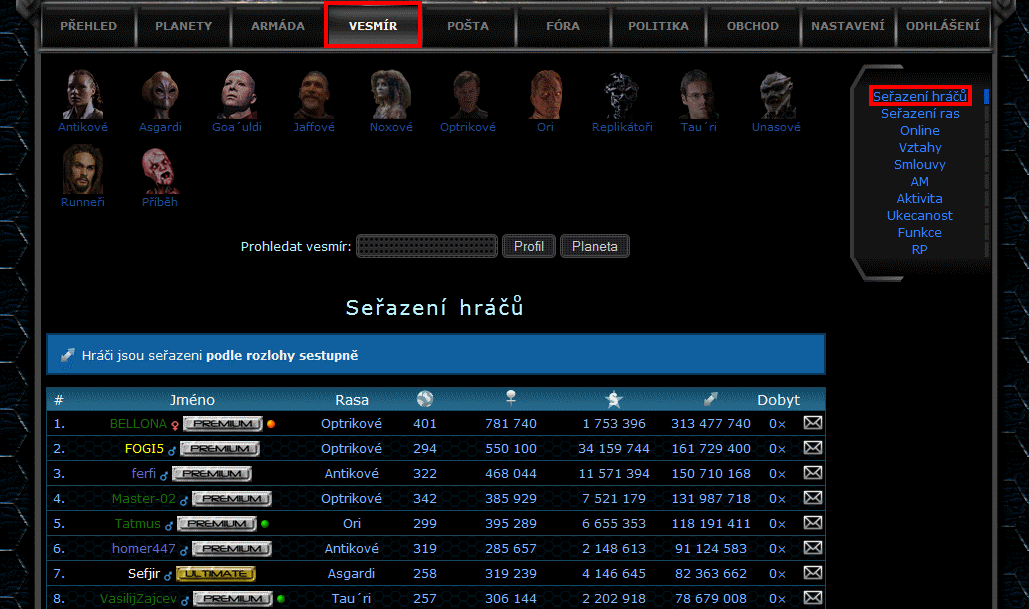1029x609 pixels.
Task: Select the Asgardi alien portrait
Action: tap(160, 95)
